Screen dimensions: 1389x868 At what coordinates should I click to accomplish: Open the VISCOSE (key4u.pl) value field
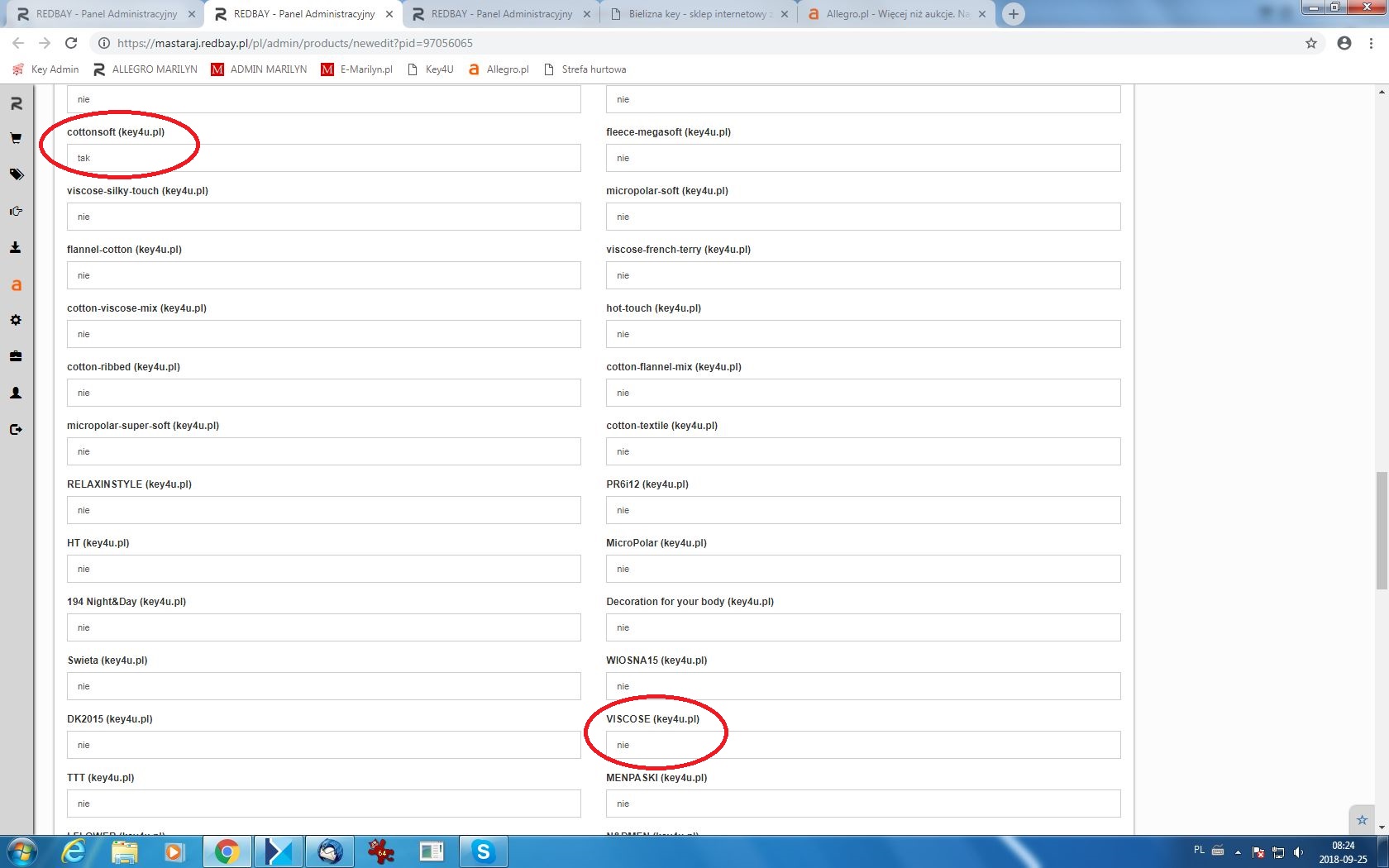[x=862, y=745]
